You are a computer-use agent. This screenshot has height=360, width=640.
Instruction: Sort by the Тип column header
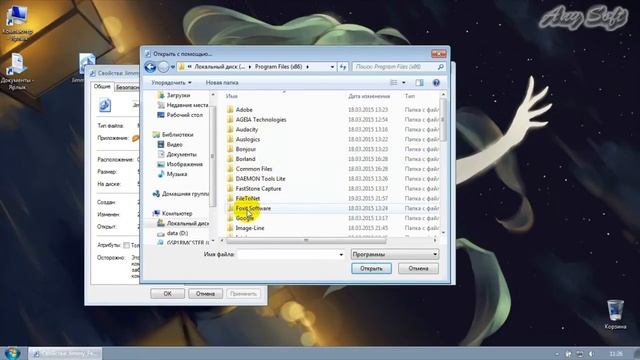[x=410, y=96]
